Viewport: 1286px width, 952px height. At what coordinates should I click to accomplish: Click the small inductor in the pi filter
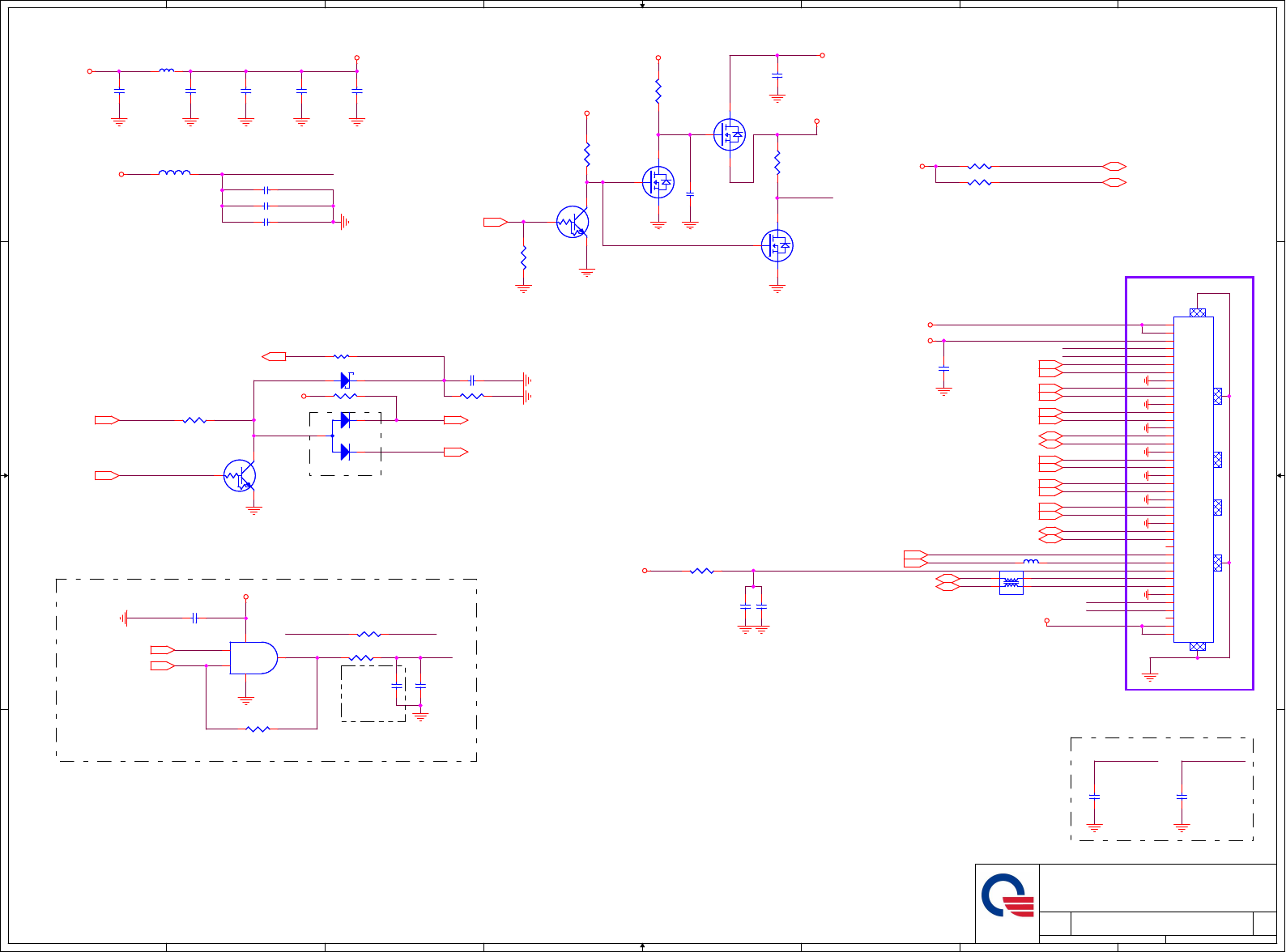pos(166,70)
